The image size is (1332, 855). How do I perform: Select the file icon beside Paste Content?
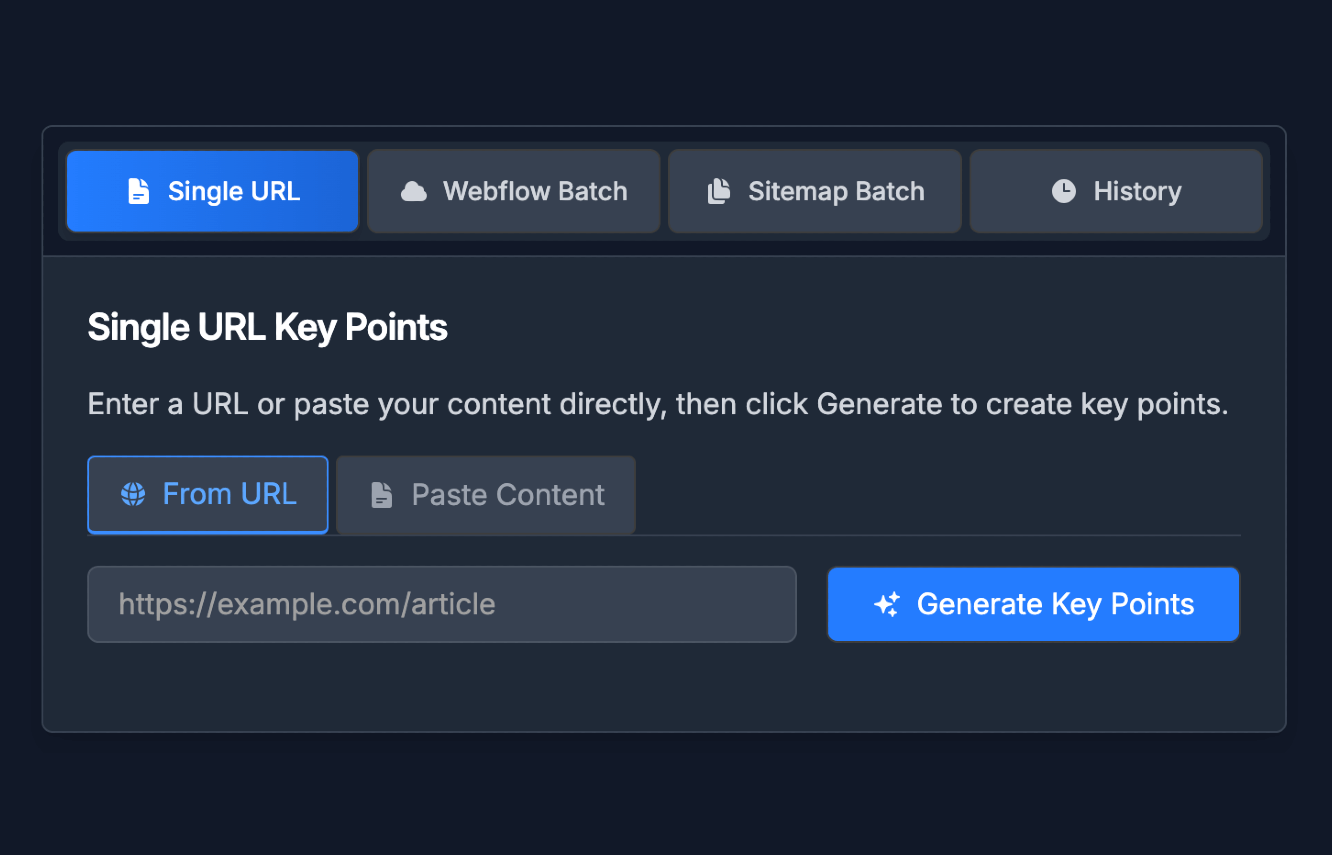pyautogui.click(x=381, y=494)
